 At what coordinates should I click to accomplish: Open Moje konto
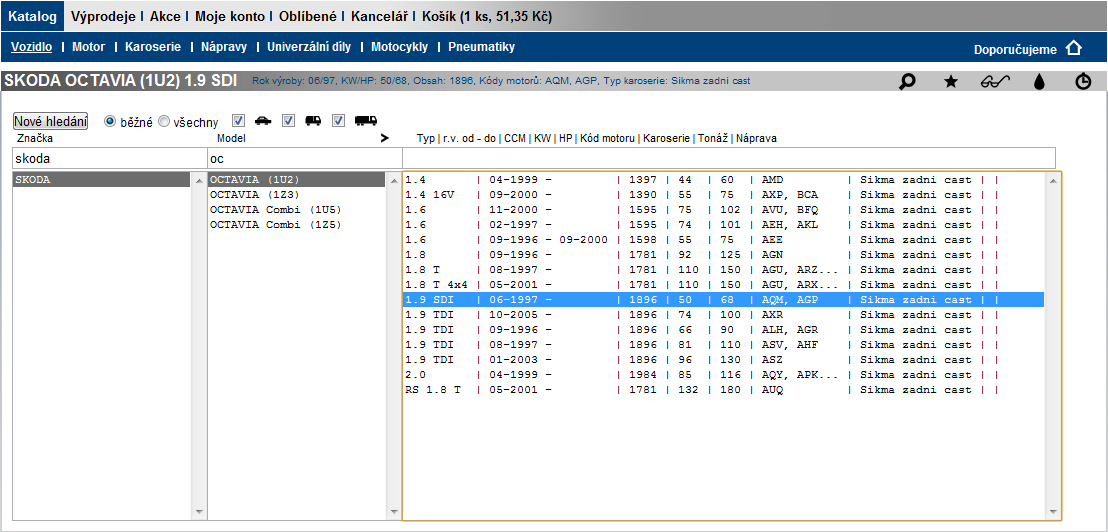[230, 16]
